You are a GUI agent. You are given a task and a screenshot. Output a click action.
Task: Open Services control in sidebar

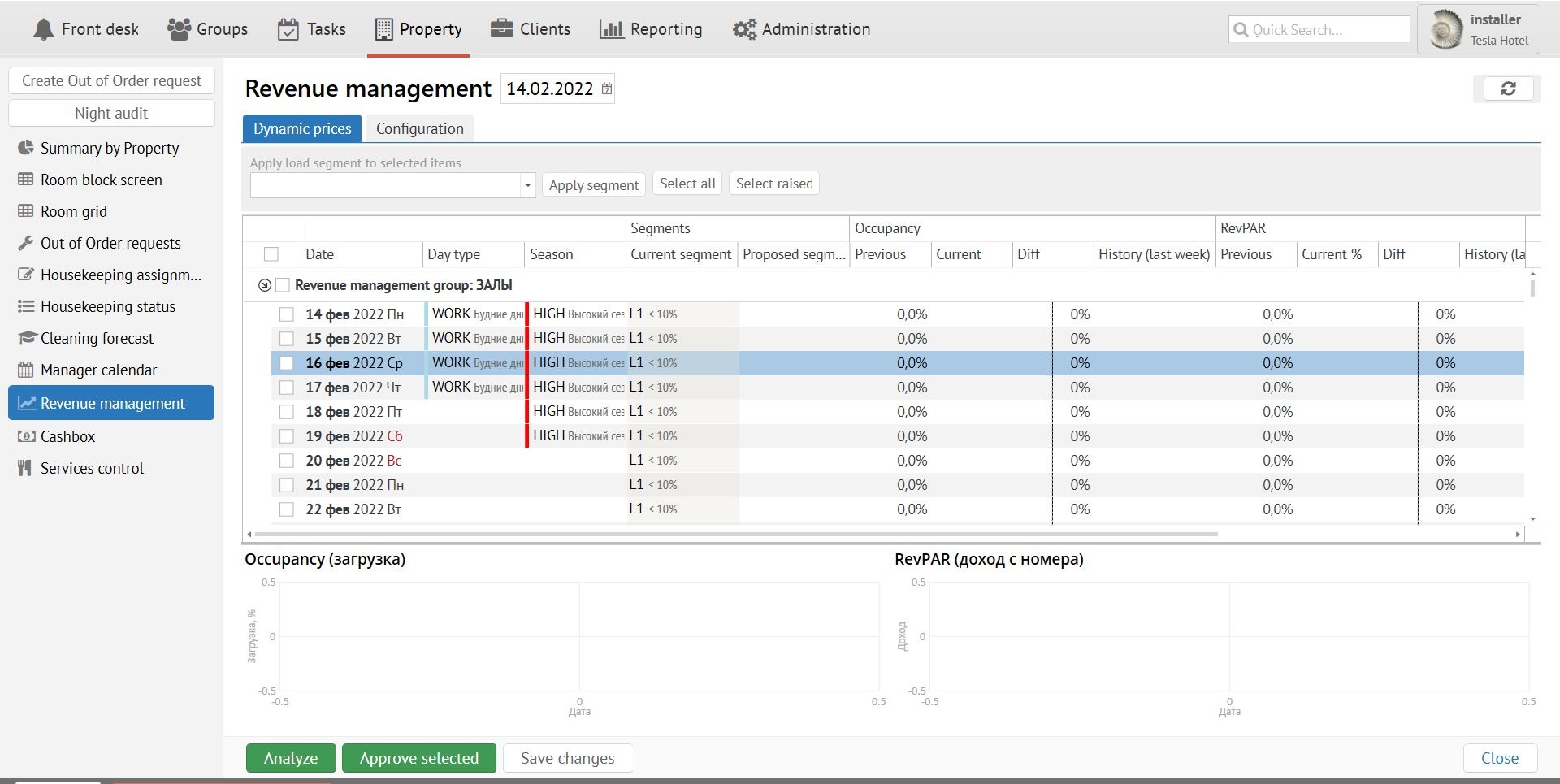pos(92,468)
